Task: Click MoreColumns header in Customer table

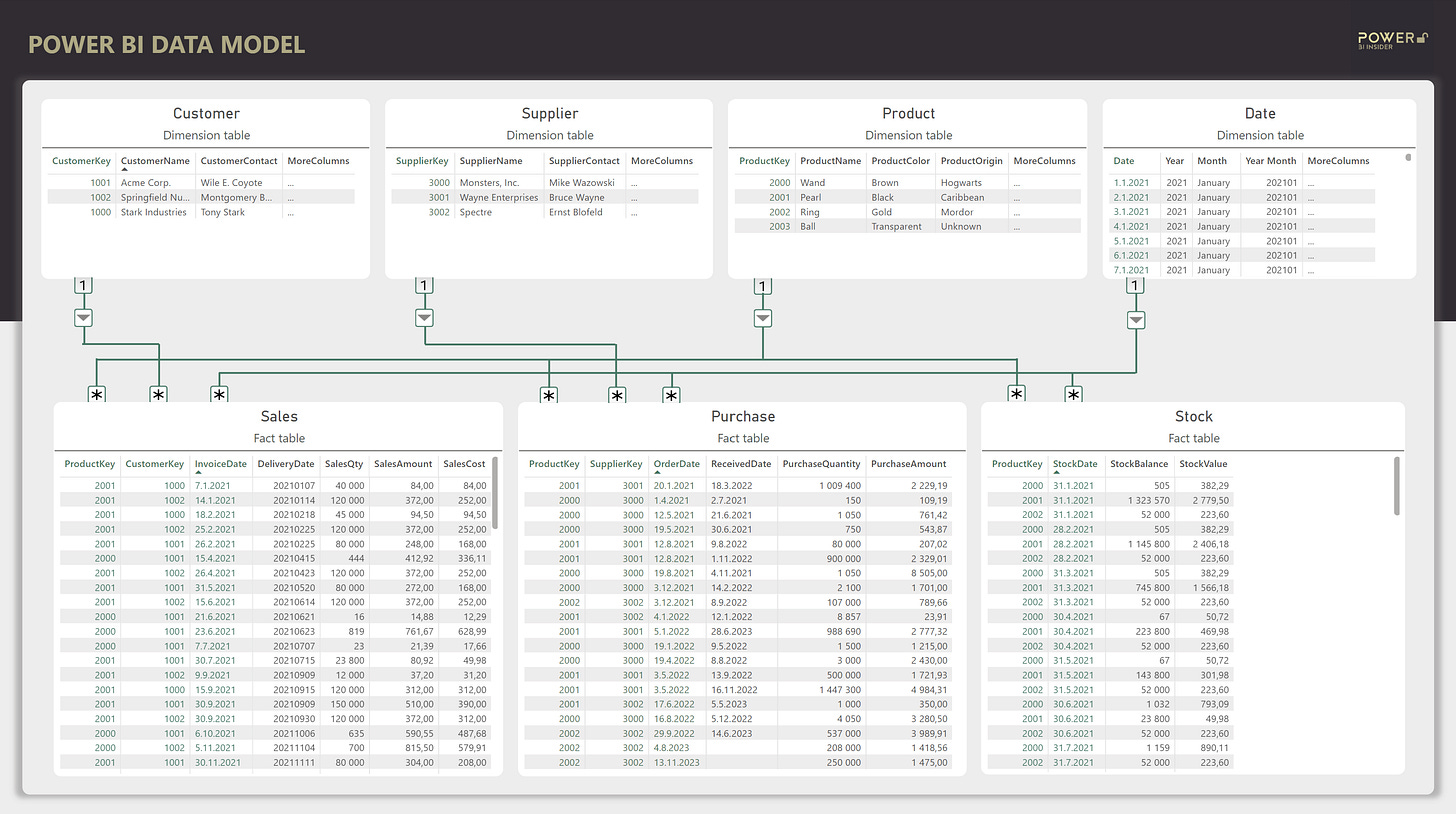Action: pos(318,160)
